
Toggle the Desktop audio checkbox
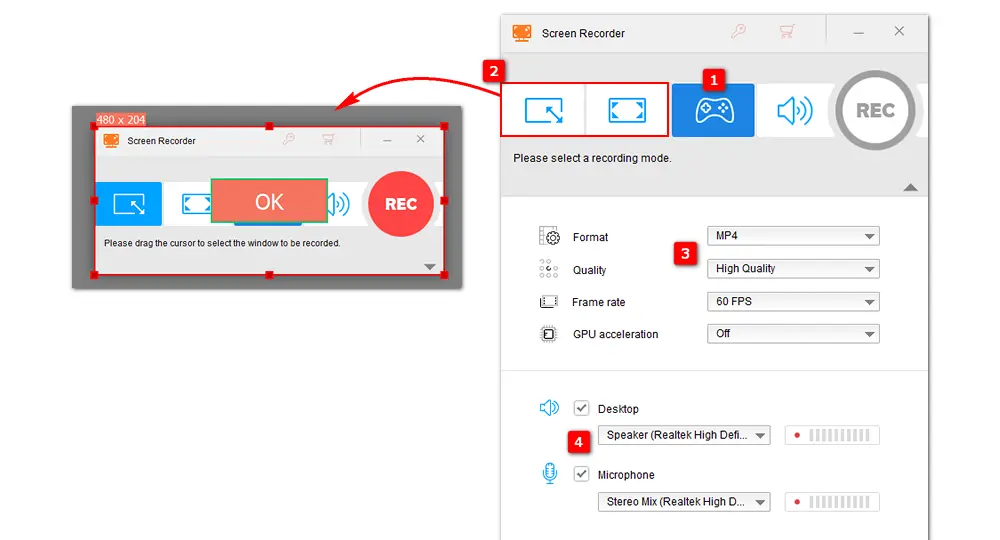pyautogui.click(x=581, y=408)
